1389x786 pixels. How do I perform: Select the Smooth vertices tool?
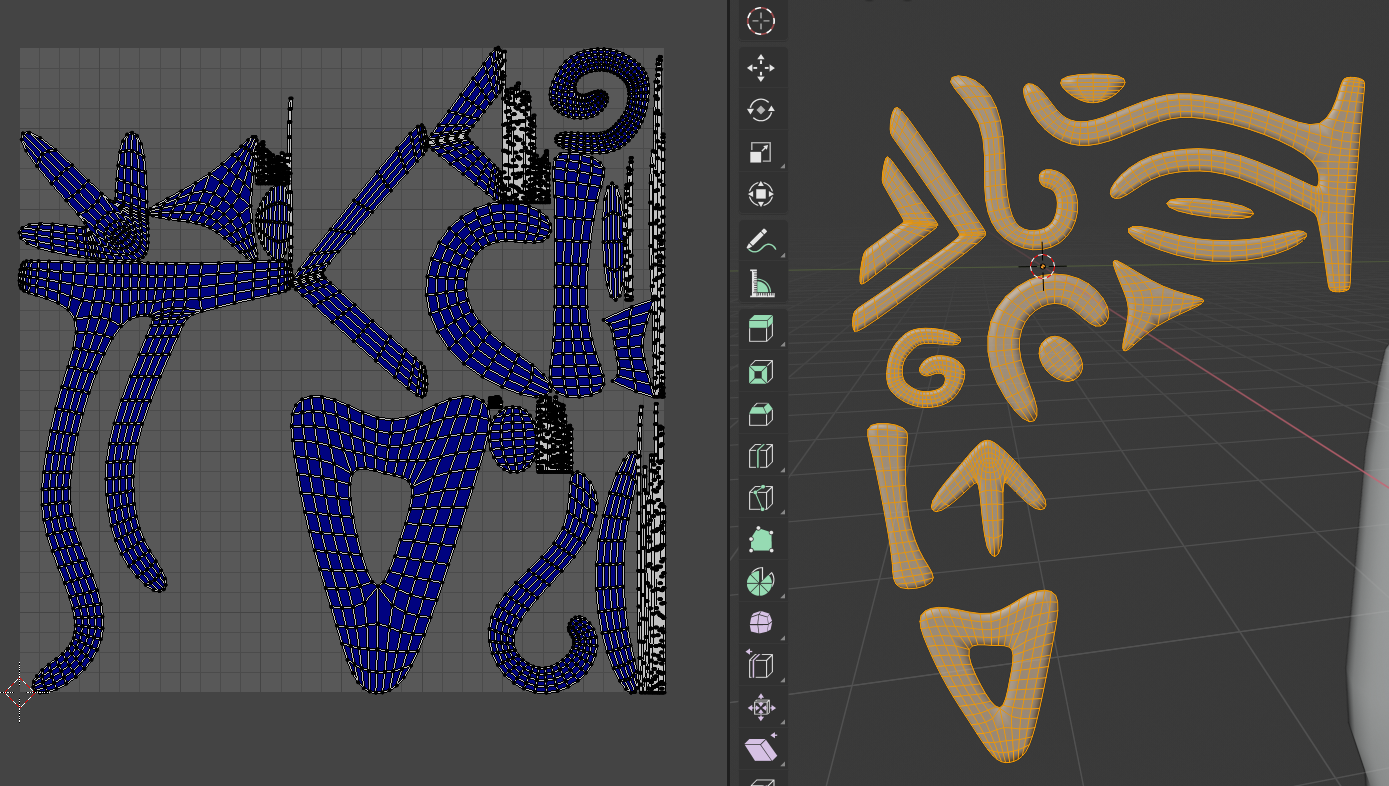click(761, 624)
